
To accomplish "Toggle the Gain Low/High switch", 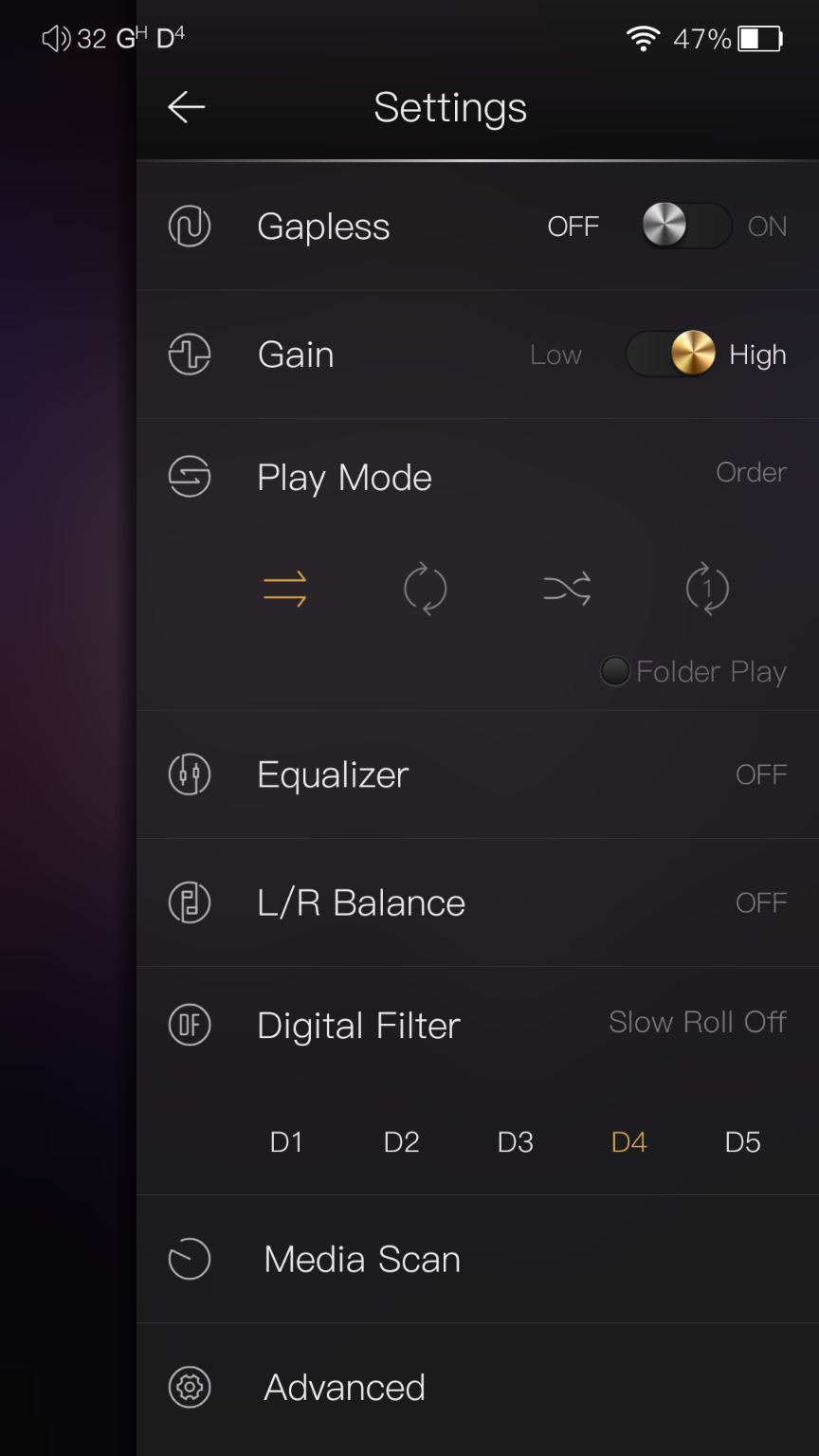I will (671, 355).
